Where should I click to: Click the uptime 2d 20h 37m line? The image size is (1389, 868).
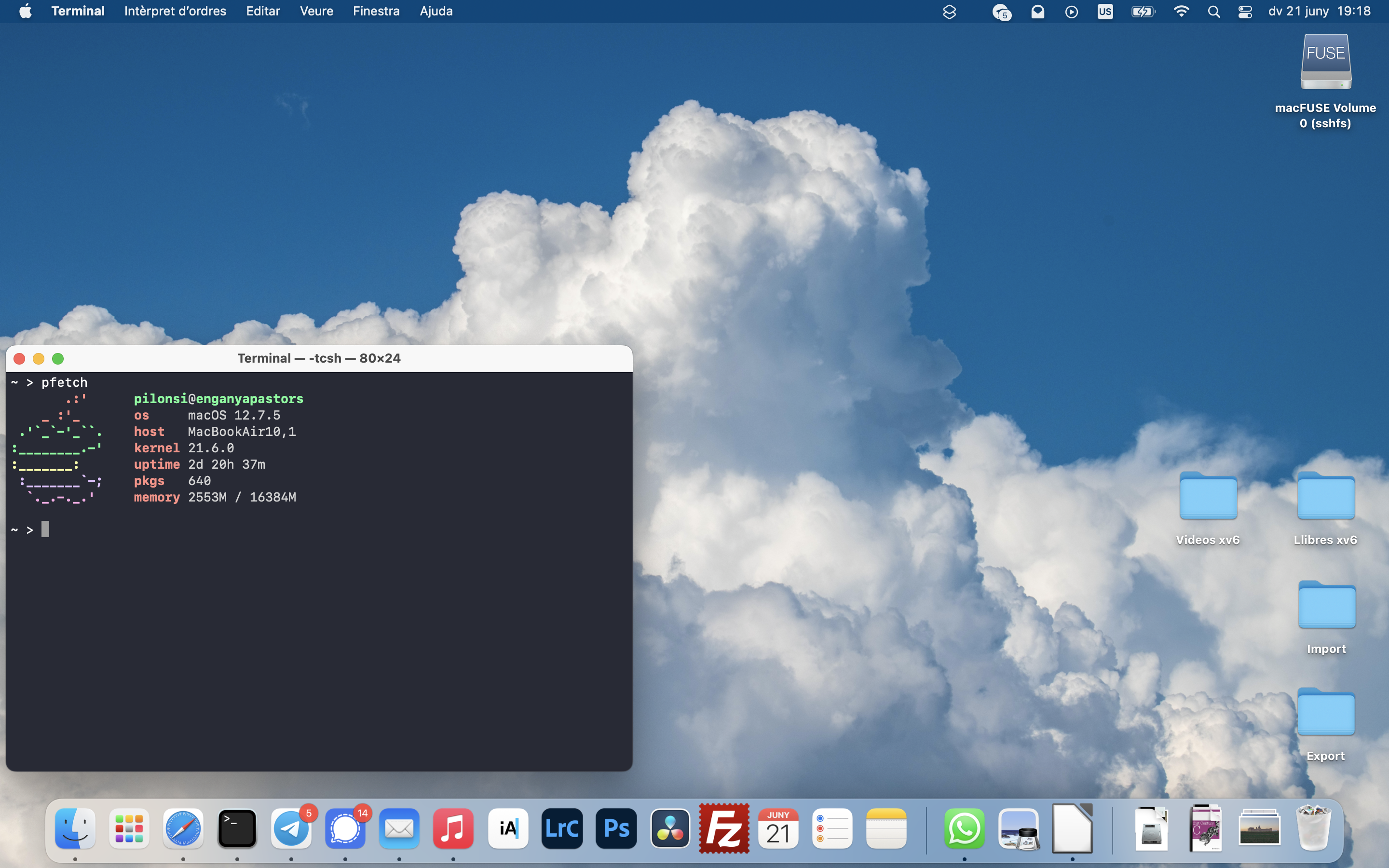point(200,464)
